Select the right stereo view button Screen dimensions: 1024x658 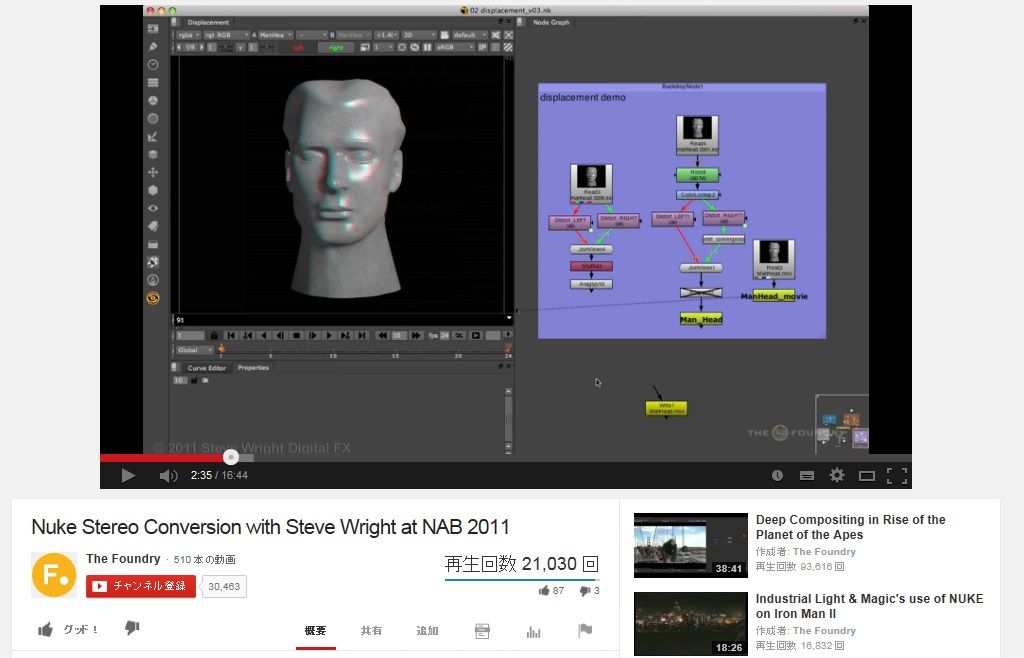pyautogui.click(x=336, y=48)
